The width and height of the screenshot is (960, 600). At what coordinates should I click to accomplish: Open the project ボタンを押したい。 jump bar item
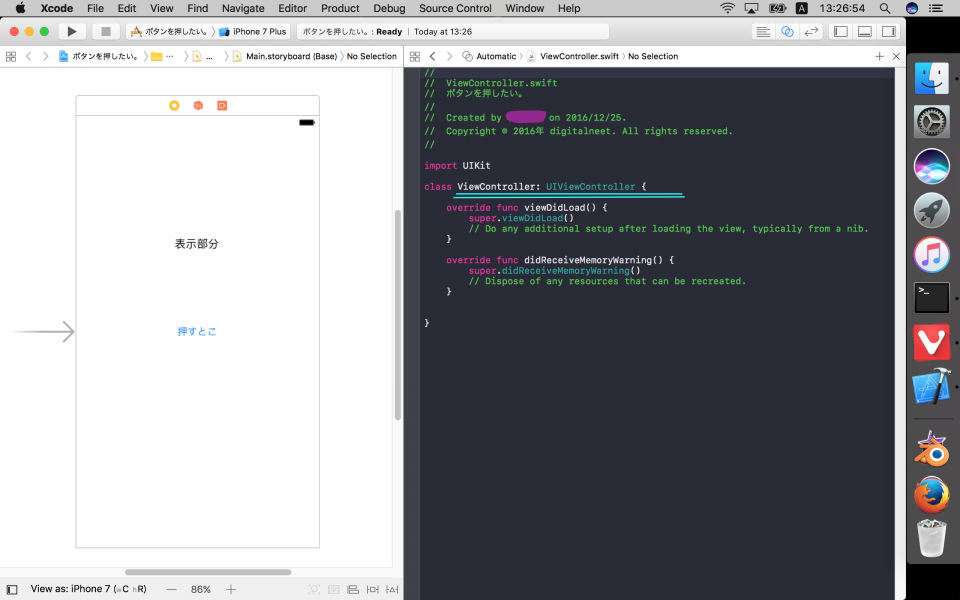99,56
